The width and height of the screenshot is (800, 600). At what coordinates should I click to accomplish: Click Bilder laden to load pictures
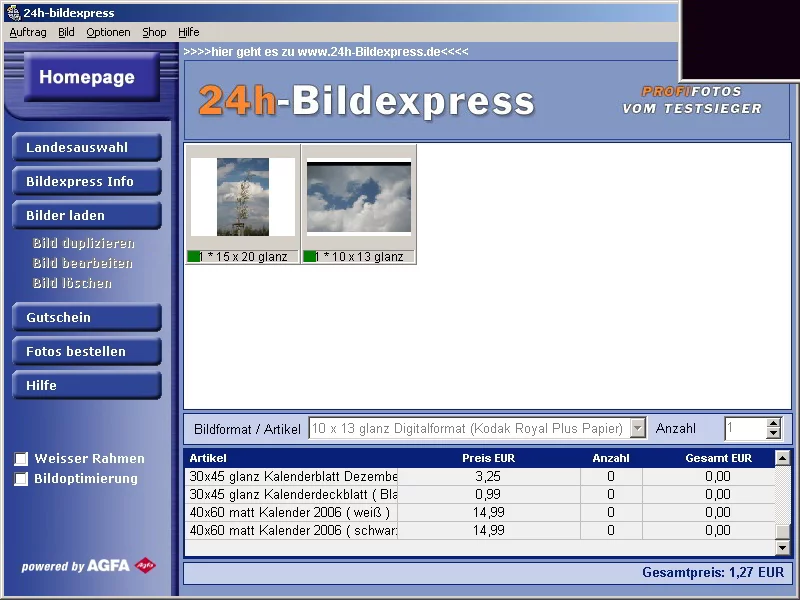(87, 215)
